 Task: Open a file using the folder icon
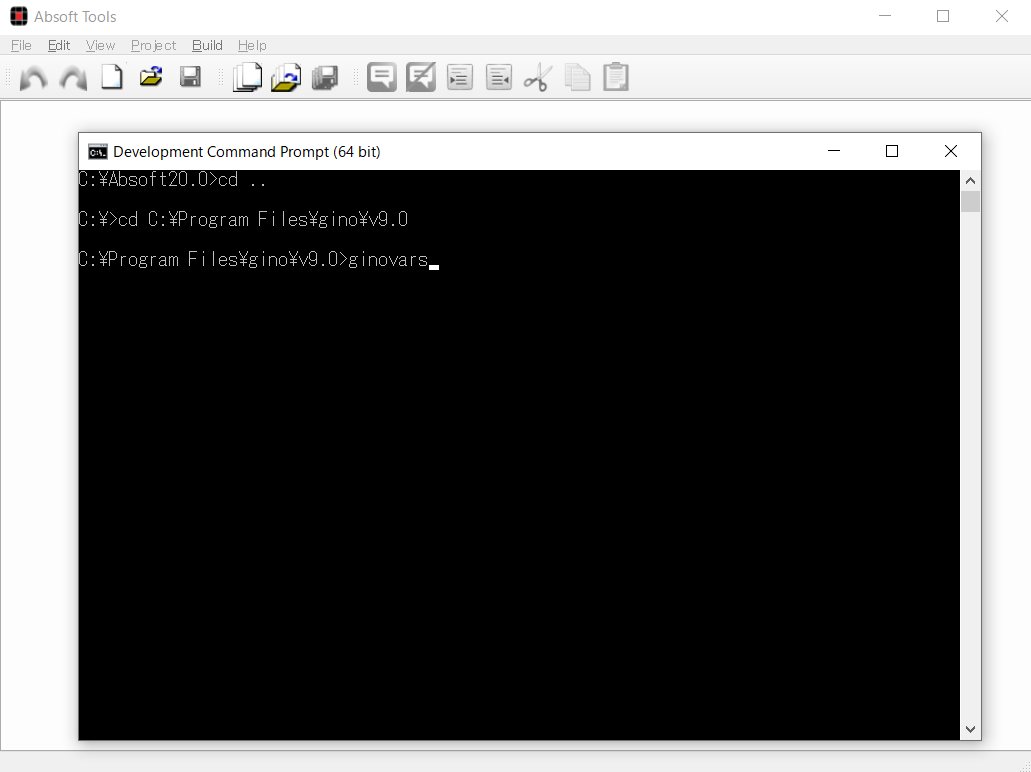pyautogui.click(x=151, y=77)
